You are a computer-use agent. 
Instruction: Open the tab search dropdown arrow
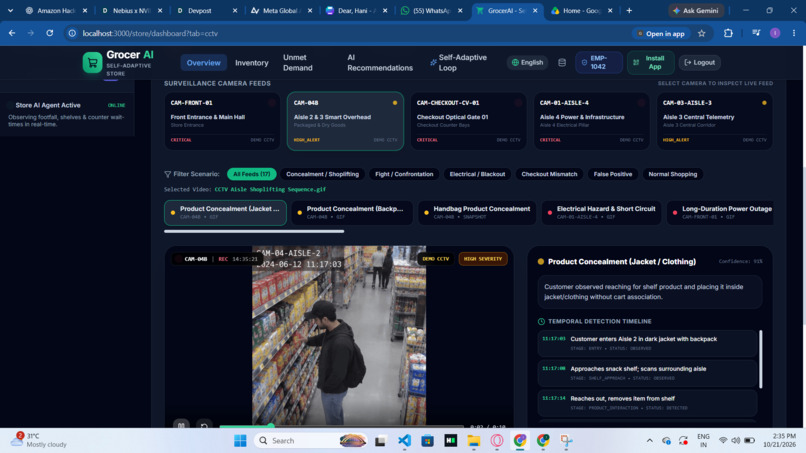click(10, 10)
